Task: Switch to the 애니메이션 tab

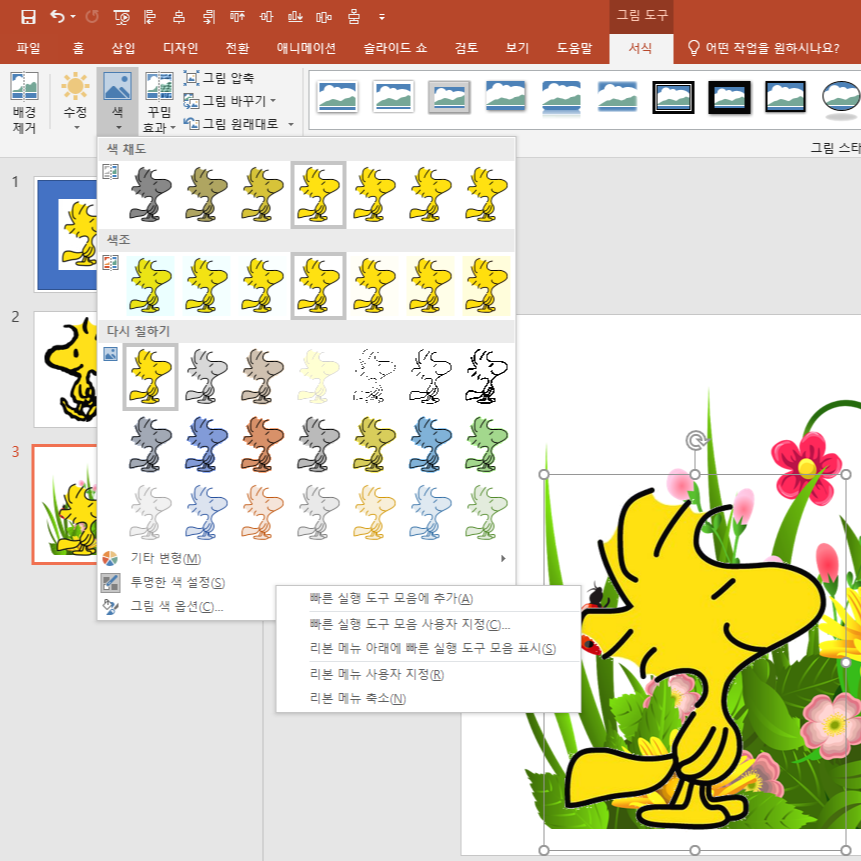Action: (x=306, y=48)
